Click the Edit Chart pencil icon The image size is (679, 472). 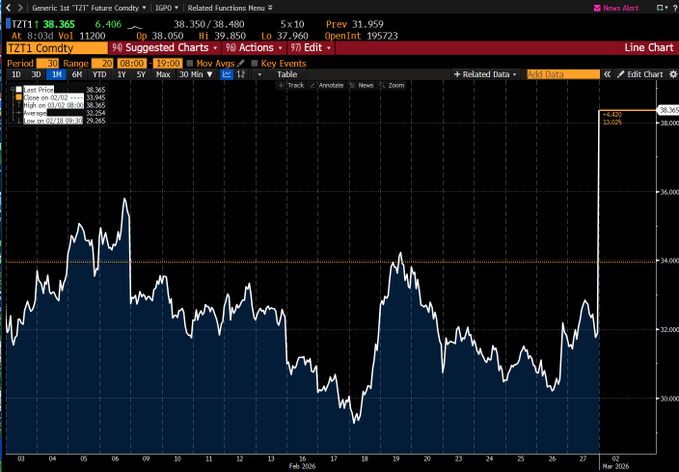pyautogui.click(x=620, y=74)
